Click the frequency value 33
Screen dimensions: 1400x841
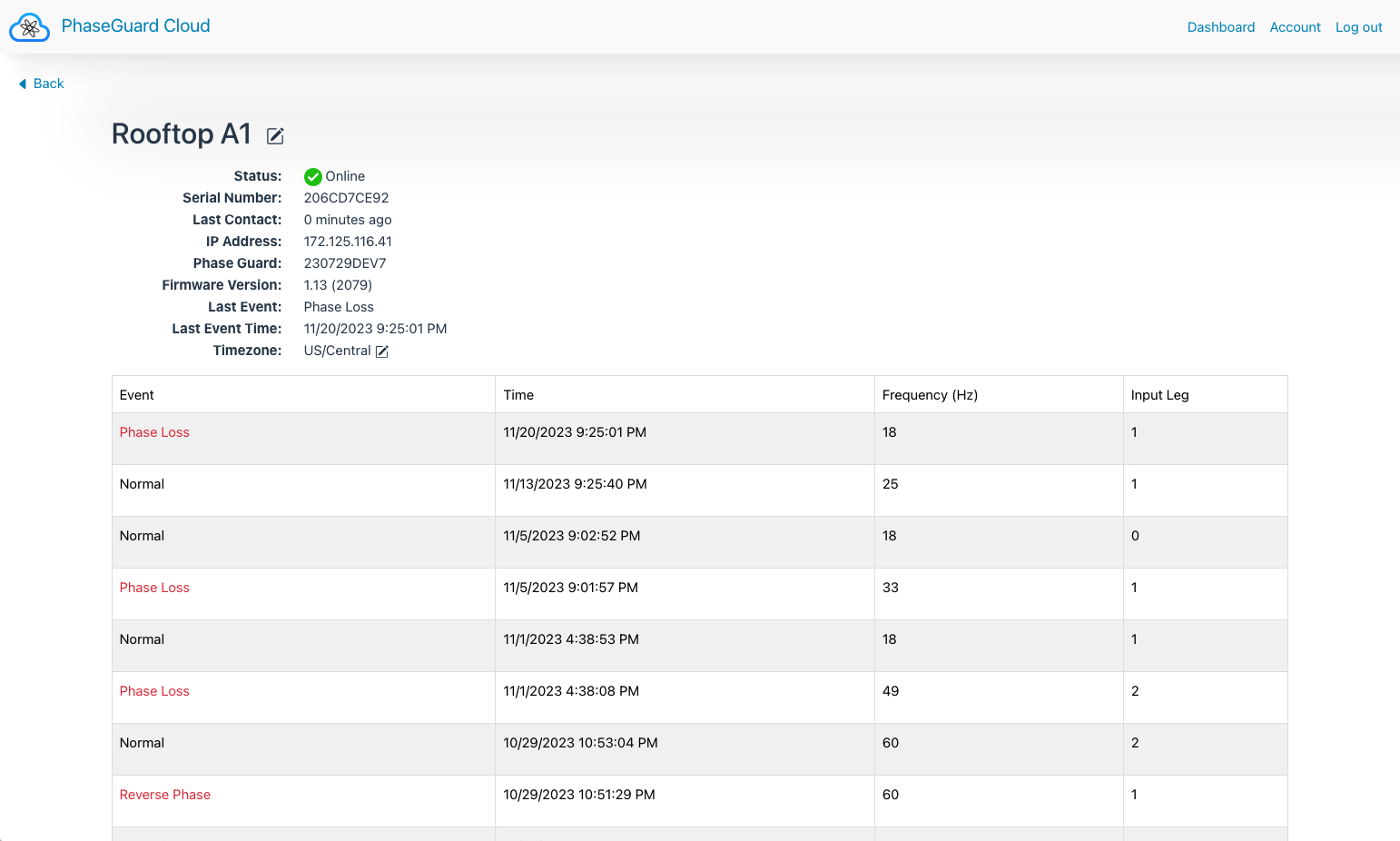890,588
